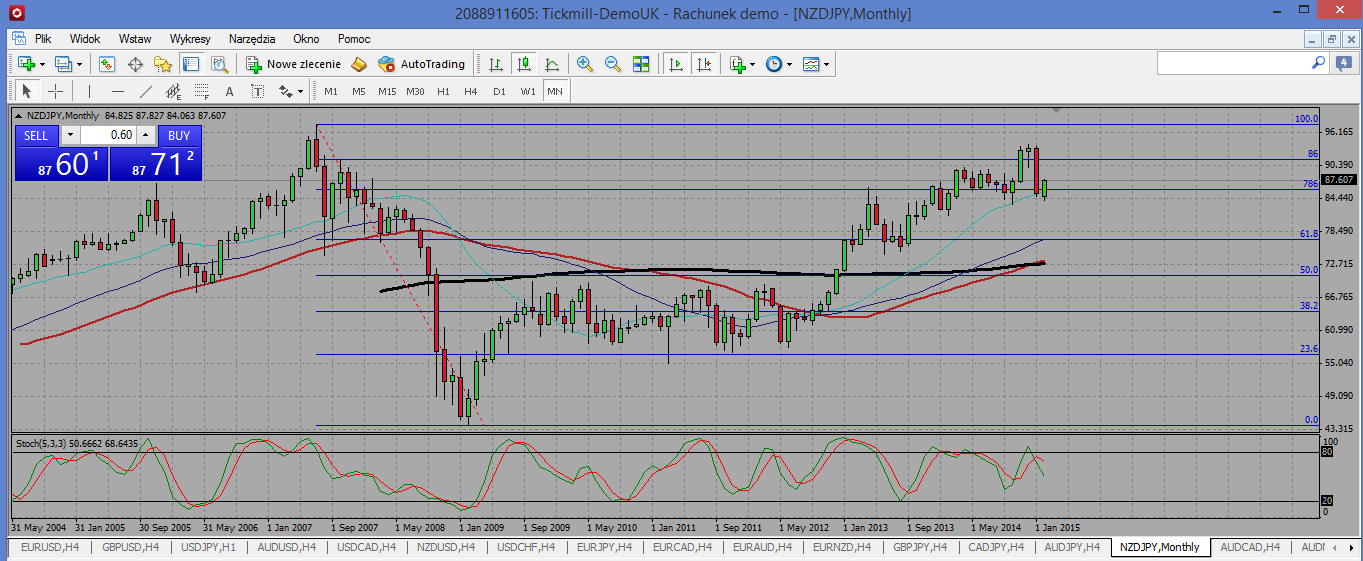Tile chart windows icon
Screen dimensions: 1363x561
pos(641,64)
